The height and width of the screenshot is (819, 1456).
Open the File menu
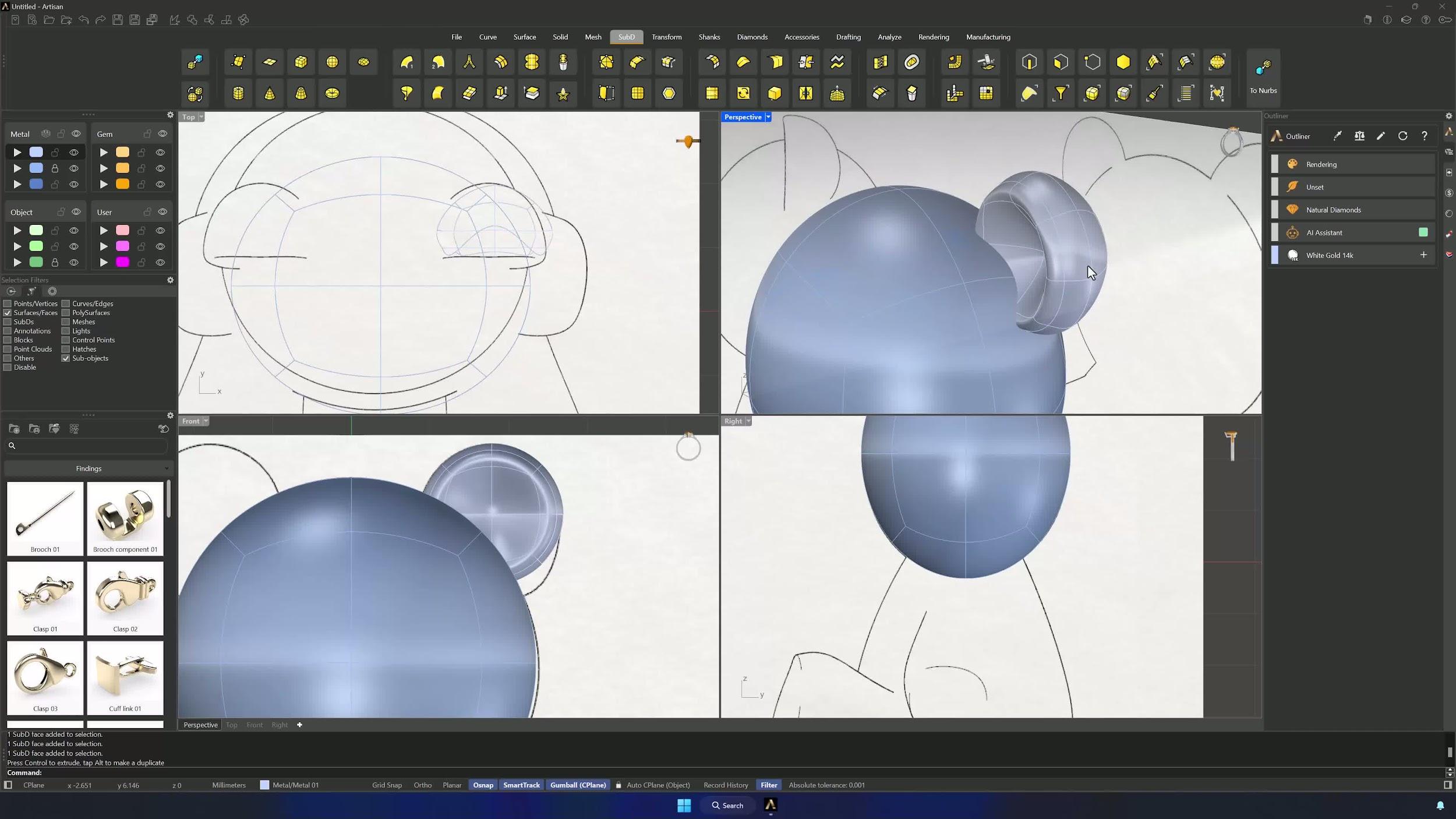(457, 37)
